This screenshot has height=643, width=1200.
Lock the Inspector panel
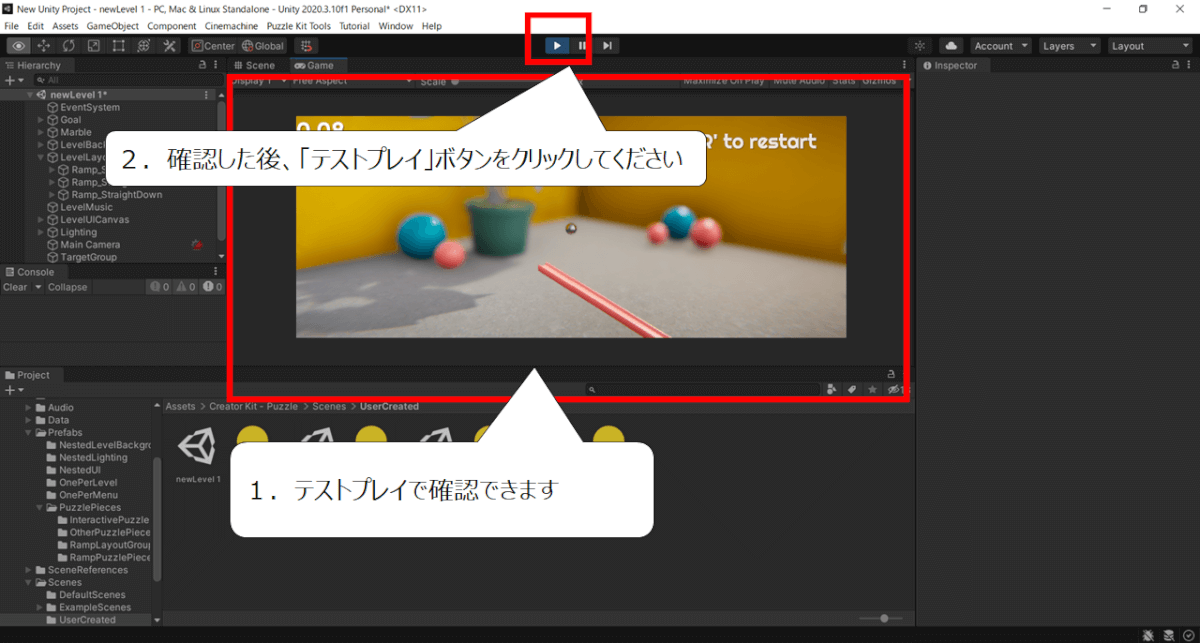point(1176,65)
